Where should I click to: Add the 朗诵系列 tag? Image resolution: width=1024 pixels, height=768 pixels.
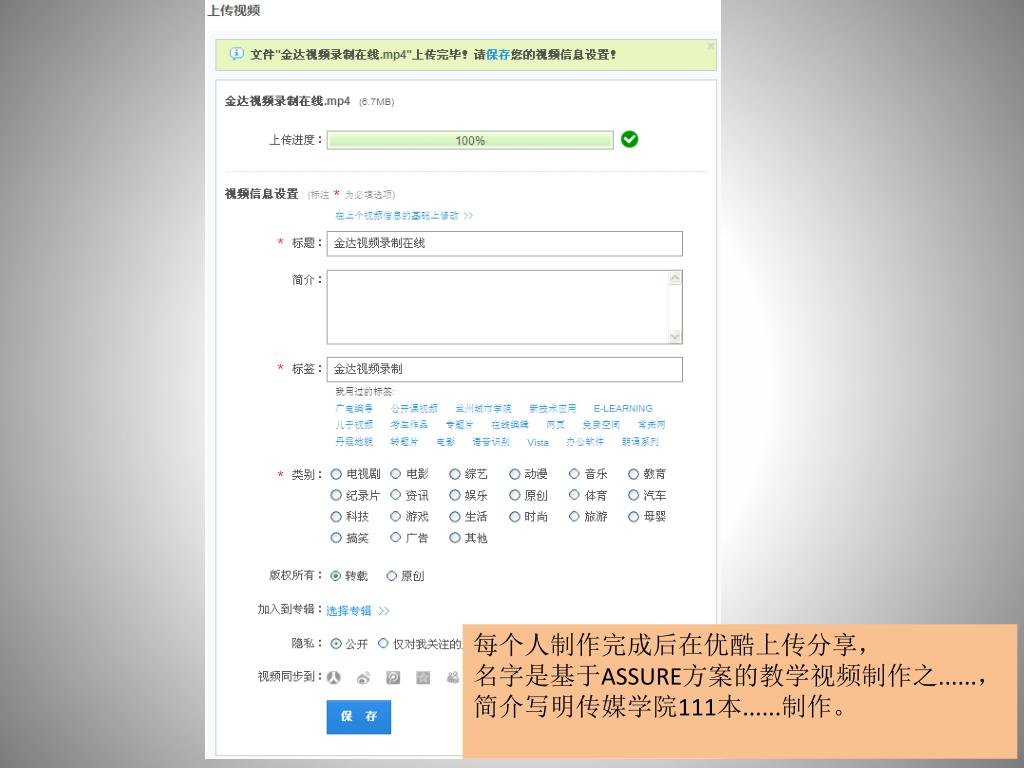click(x=640, y=442)
